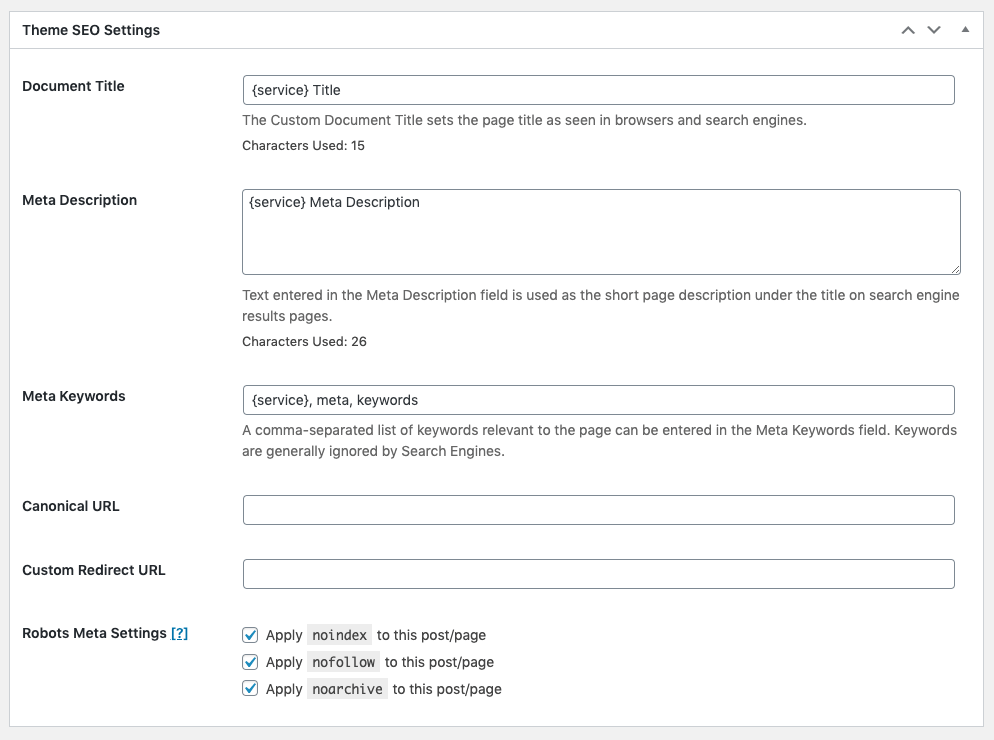This screenshot has height=740, width=994.
Task: Click the Meta Keywords label
Action: [74, 396]
